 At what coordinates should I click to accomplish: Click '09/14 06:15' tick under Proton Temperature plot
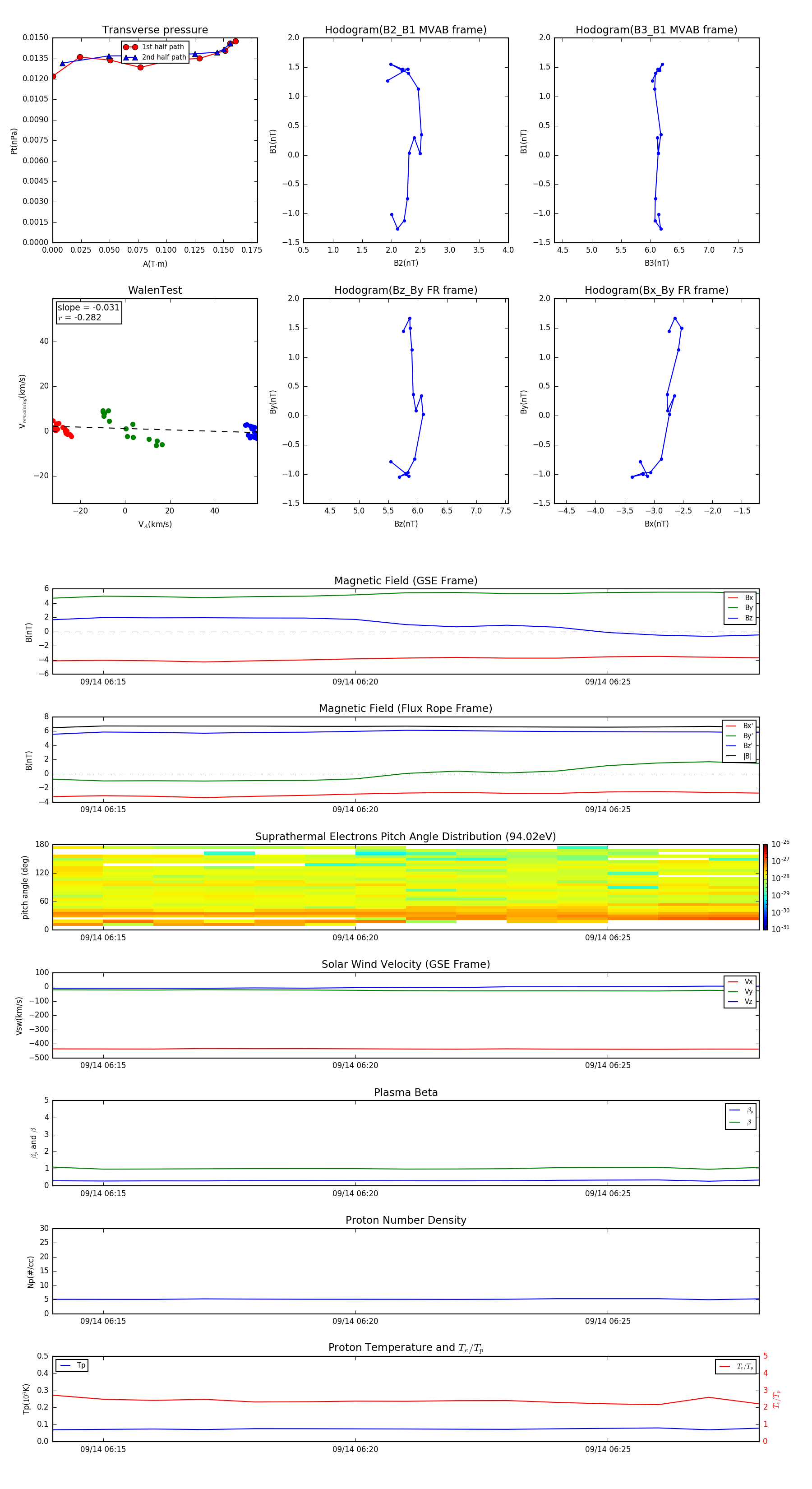click(103, 1449)
